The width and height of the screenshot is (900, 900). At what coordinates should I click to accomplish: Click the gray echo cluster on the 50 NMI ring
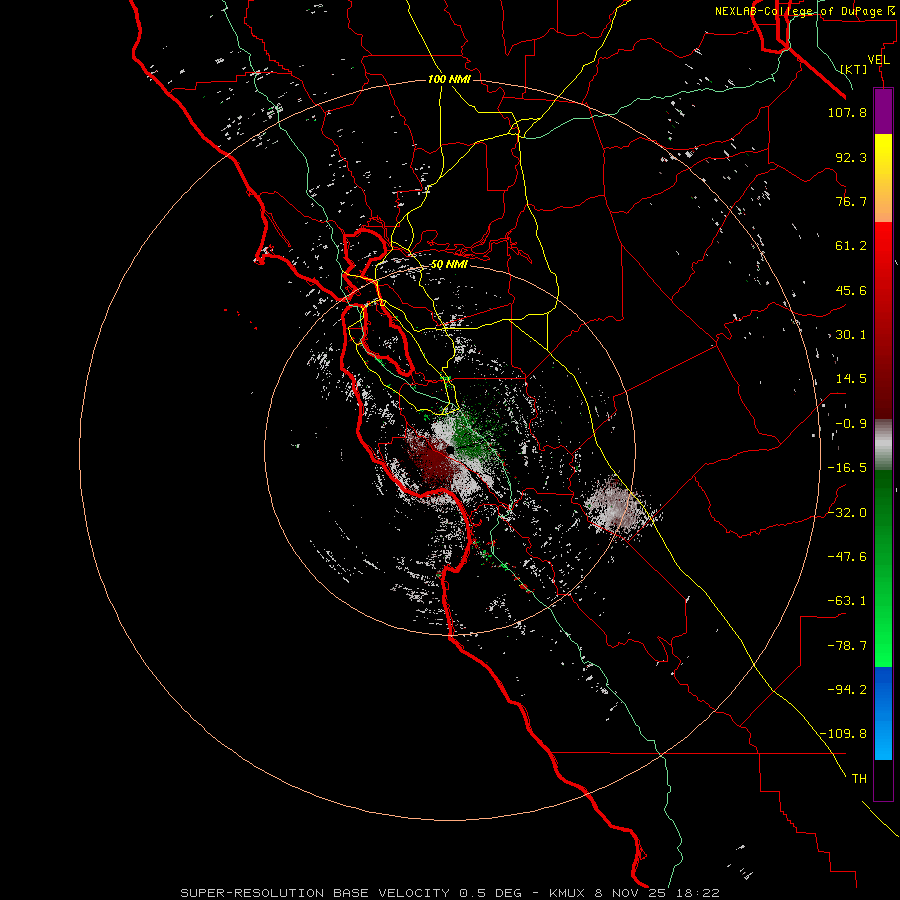[617, 505]
